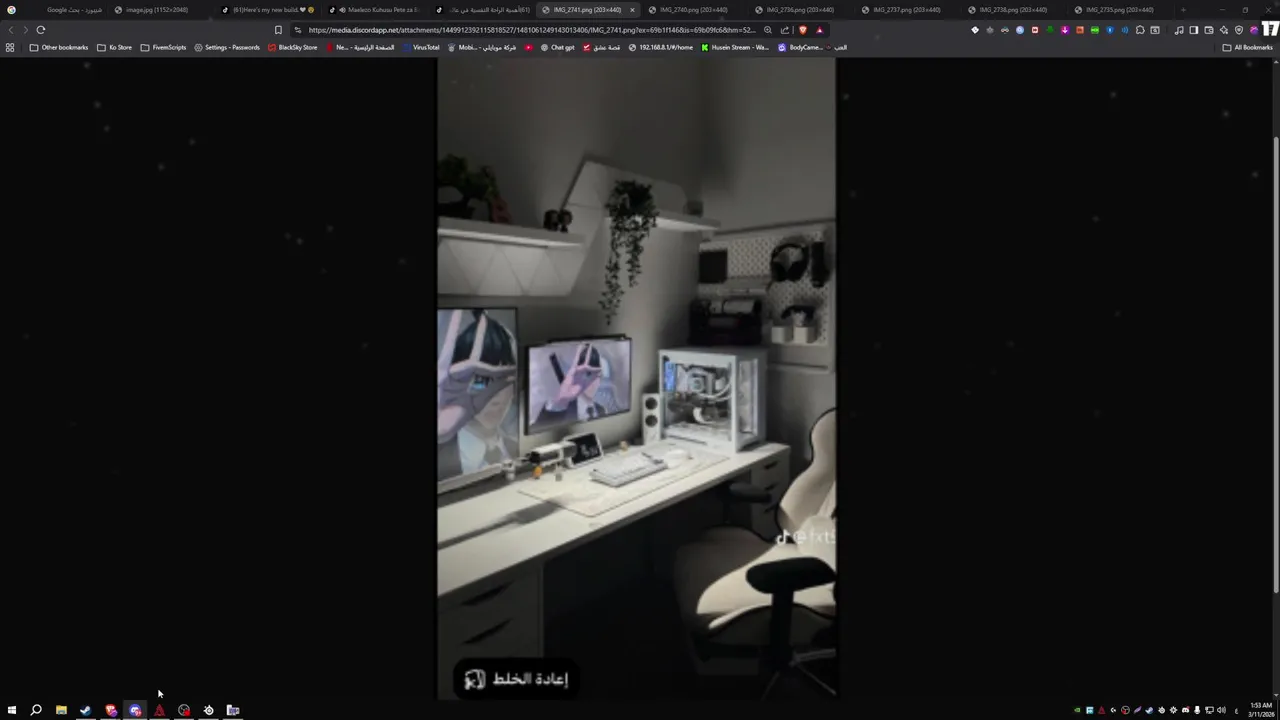Click the displayed desk setup image
This screenshot has height=720, width=1280.
point(636,378)
